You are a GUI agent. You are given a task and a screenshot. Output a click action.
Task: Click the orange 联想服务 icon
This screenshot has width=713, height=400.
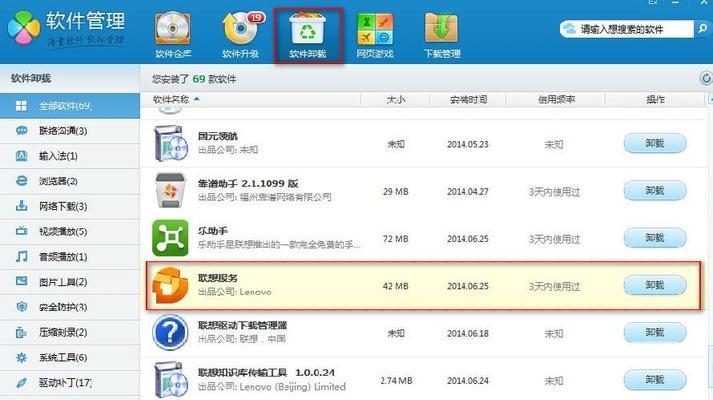(x=170, y=285)
